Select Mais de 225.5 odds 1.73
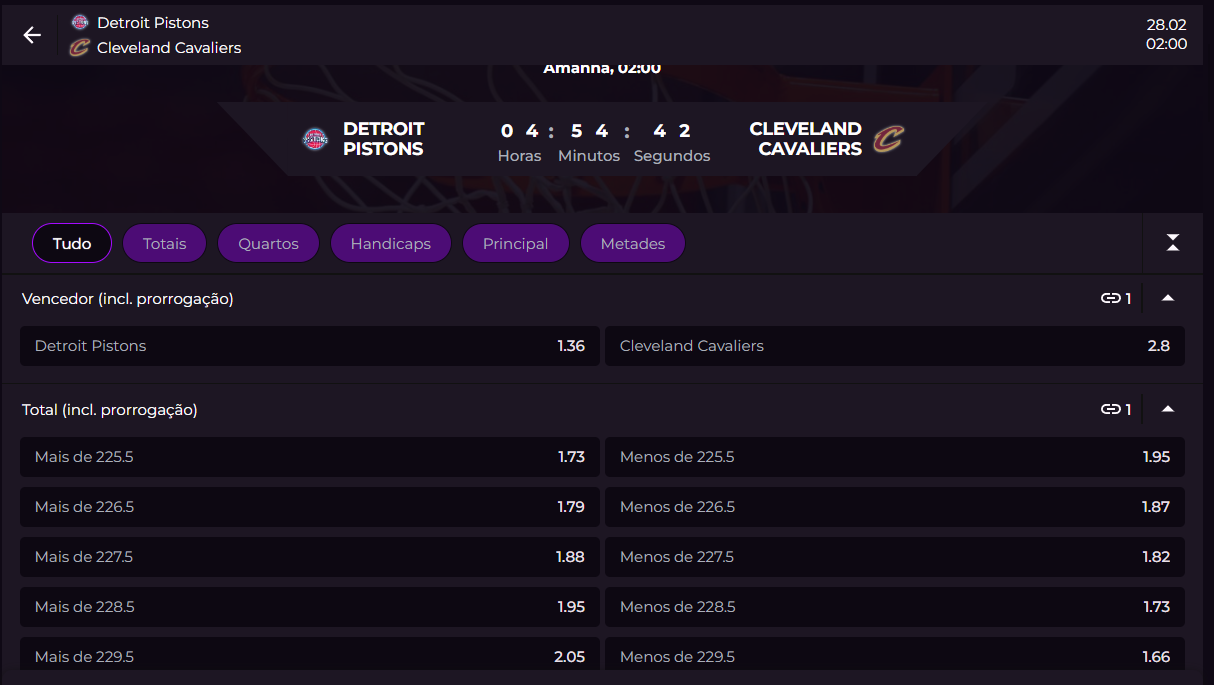1214x685 pixels. pyautogui.click(x=310, y=457)
